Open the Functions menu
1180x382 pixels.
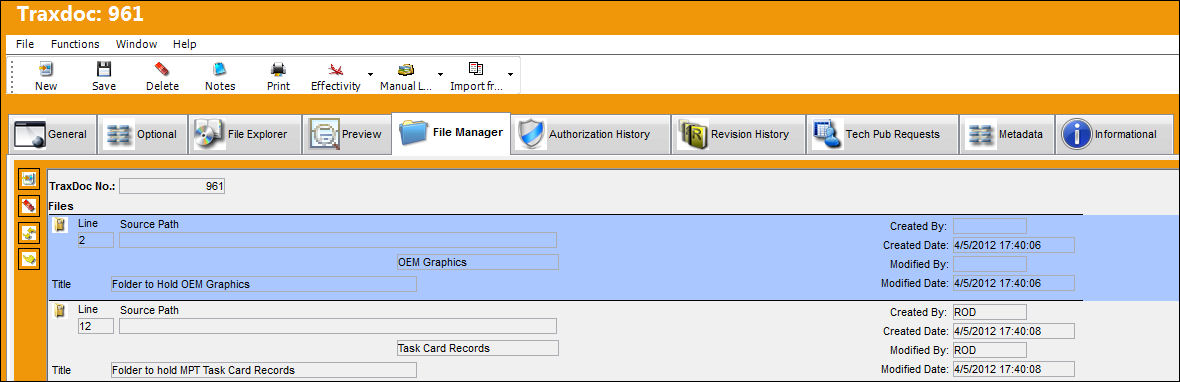pos(75,44)
